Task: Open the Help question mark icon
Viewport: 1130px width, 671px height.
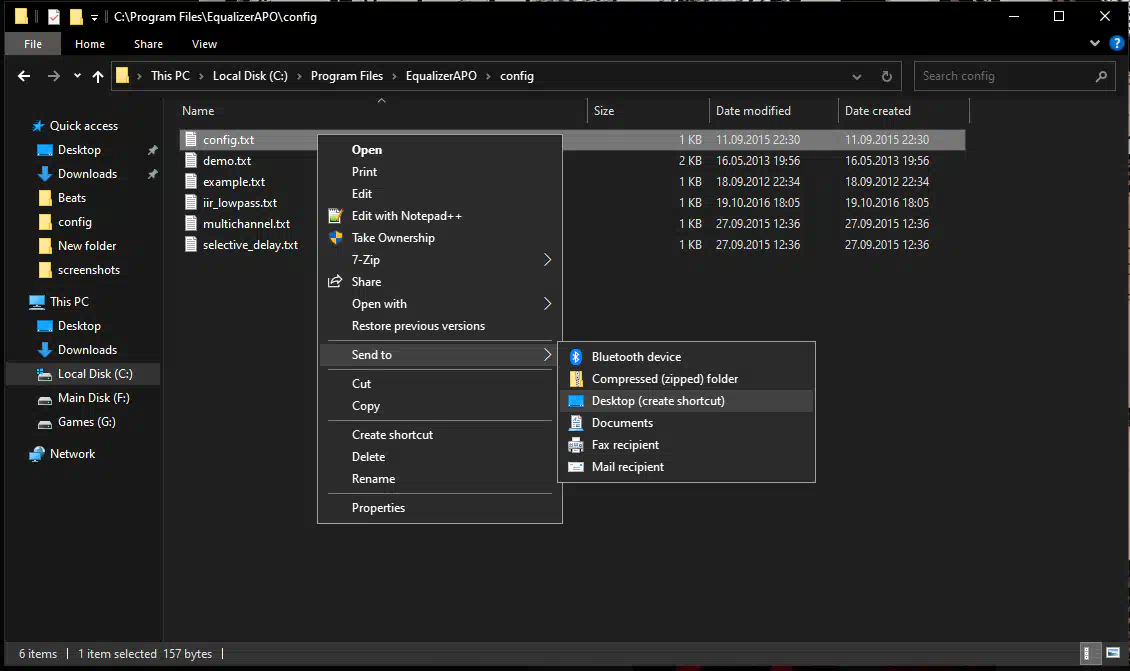Action: [x=1117, y=43]
